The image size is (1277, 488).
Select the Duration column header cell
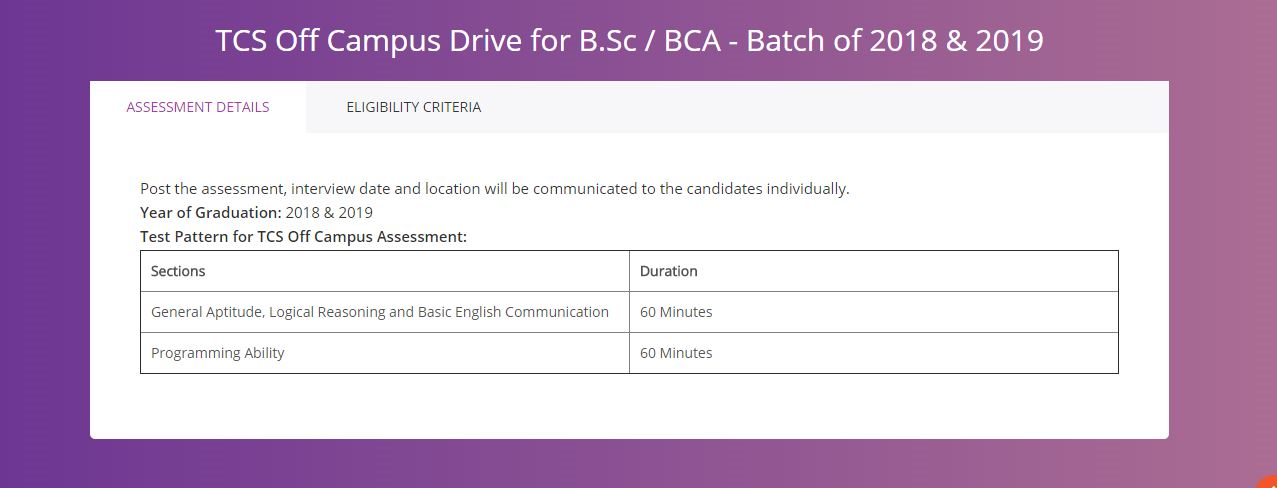pos(874,271)
